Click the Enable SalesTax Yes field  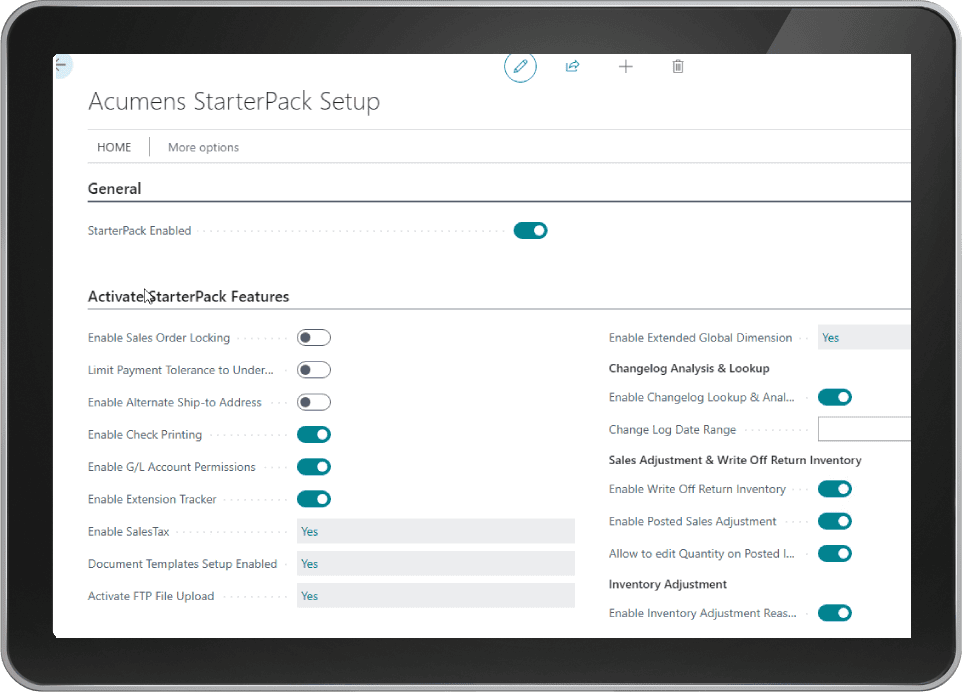pos(436,532)
